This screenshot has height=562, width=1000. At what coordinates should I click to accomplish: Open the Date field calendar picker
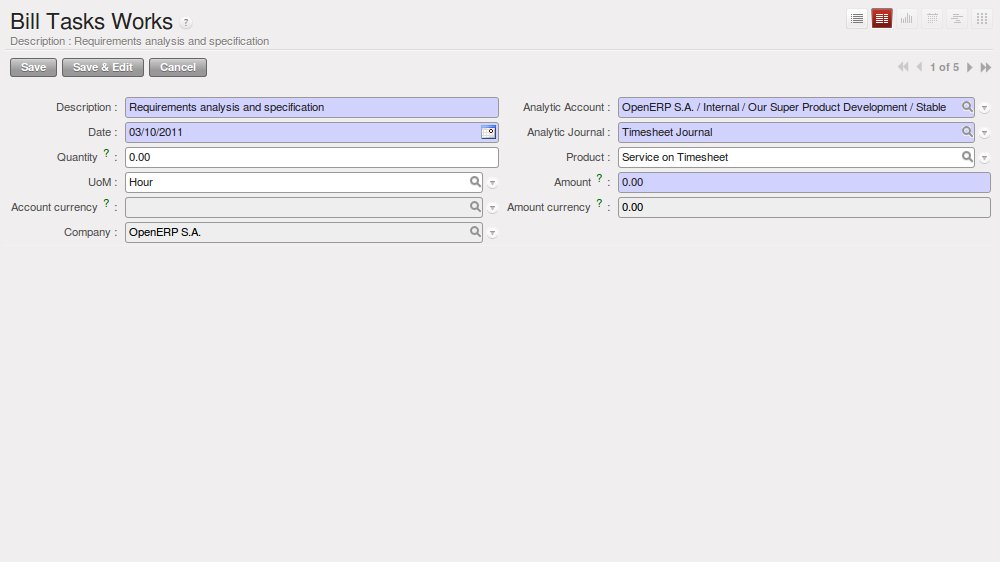(488, 132)
